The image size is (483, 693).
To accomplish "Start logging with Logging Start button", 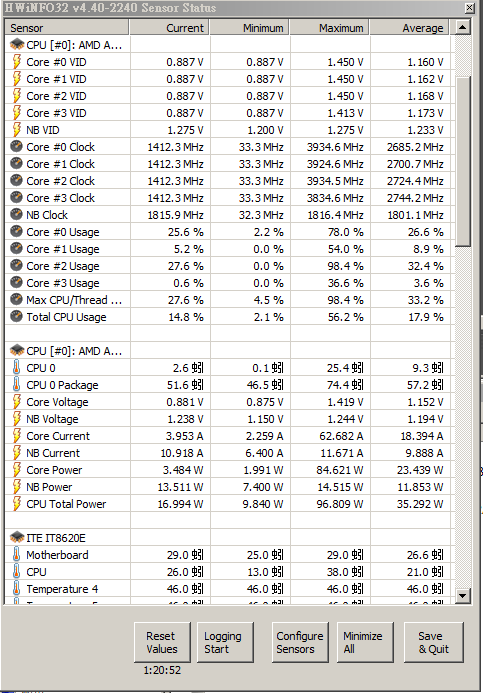I will point(225,642).
